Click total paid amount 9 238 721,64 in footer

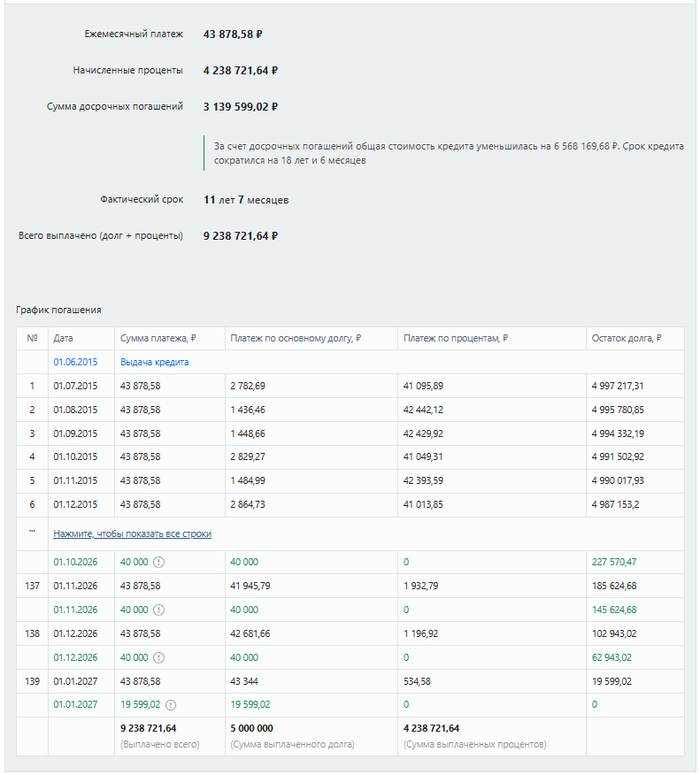pos(148,729)
